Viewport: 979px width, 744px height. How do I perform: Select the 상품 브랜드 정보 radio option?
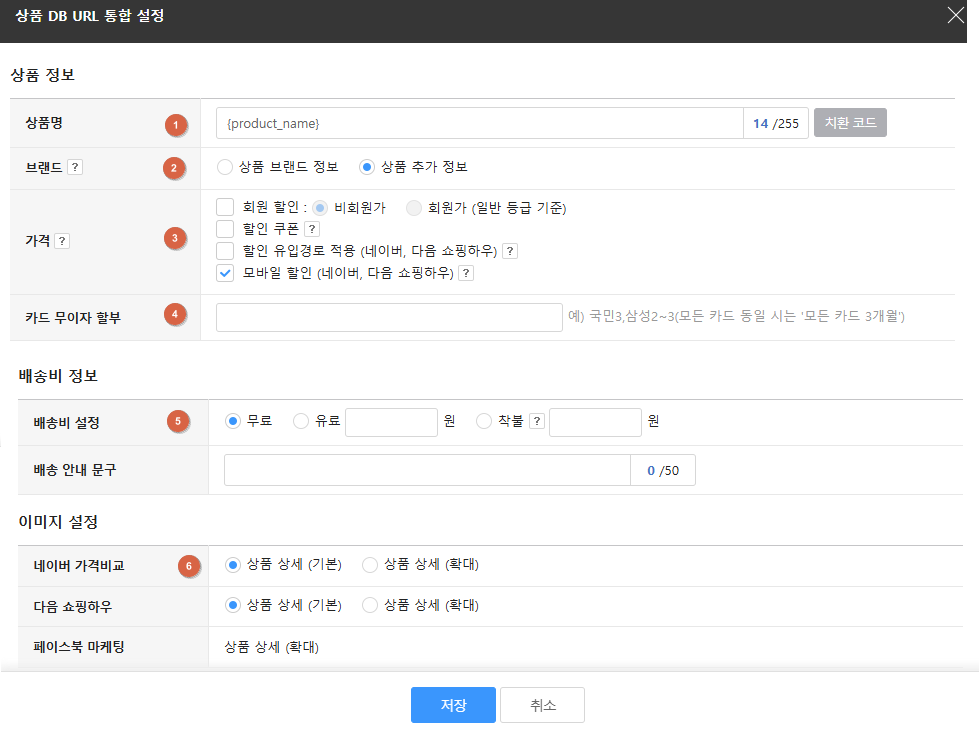coord(224,167)
